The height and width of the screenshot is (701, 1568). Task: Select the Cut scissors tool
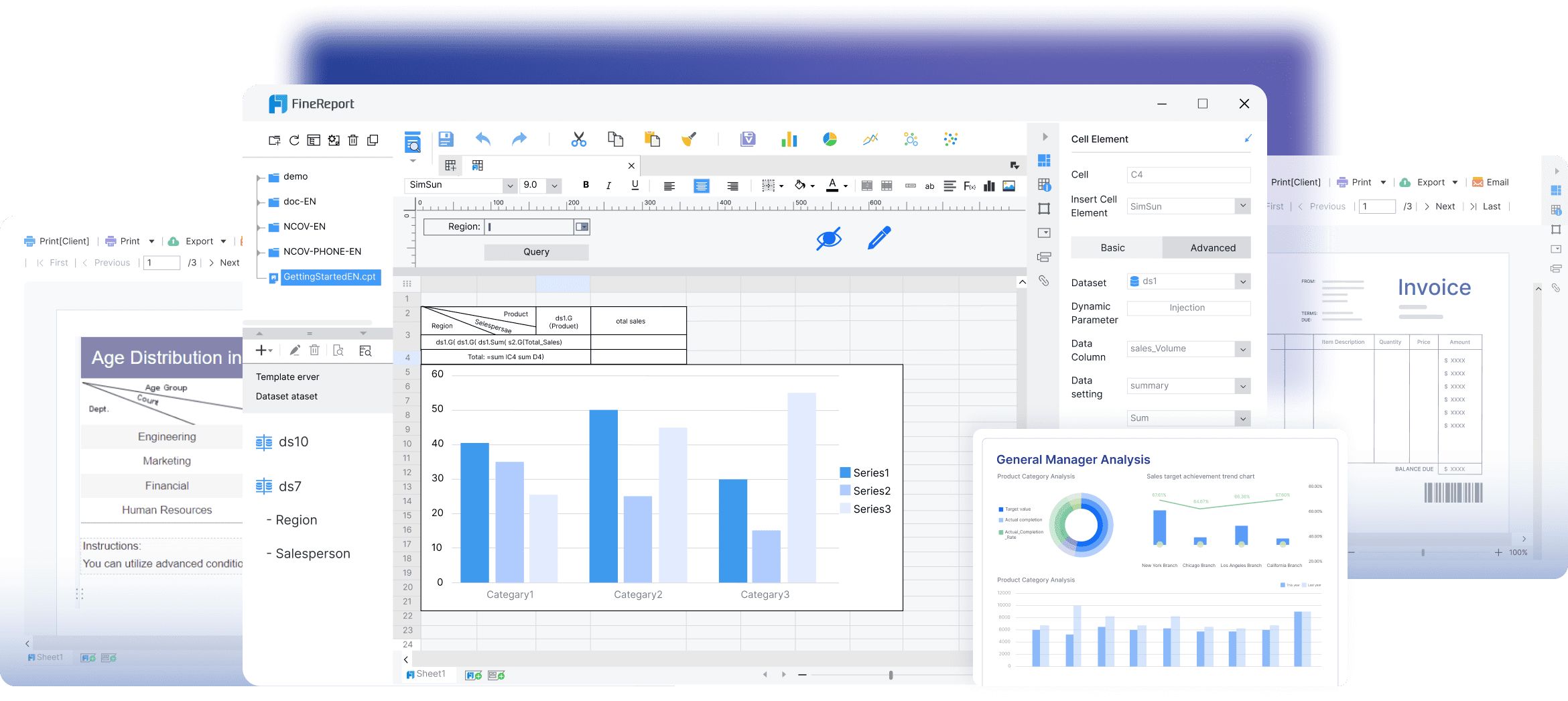(578, 139)
